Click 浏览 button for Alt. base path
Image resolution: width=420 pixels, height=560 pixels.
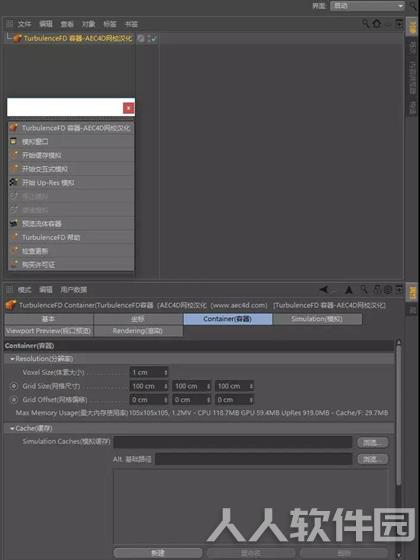tap(372, 459)
